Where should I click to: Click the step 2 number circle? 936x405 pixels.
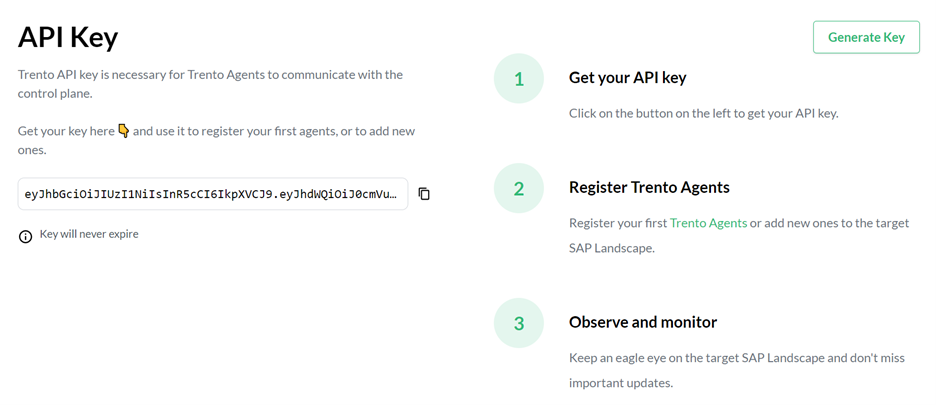pos(518,188)
